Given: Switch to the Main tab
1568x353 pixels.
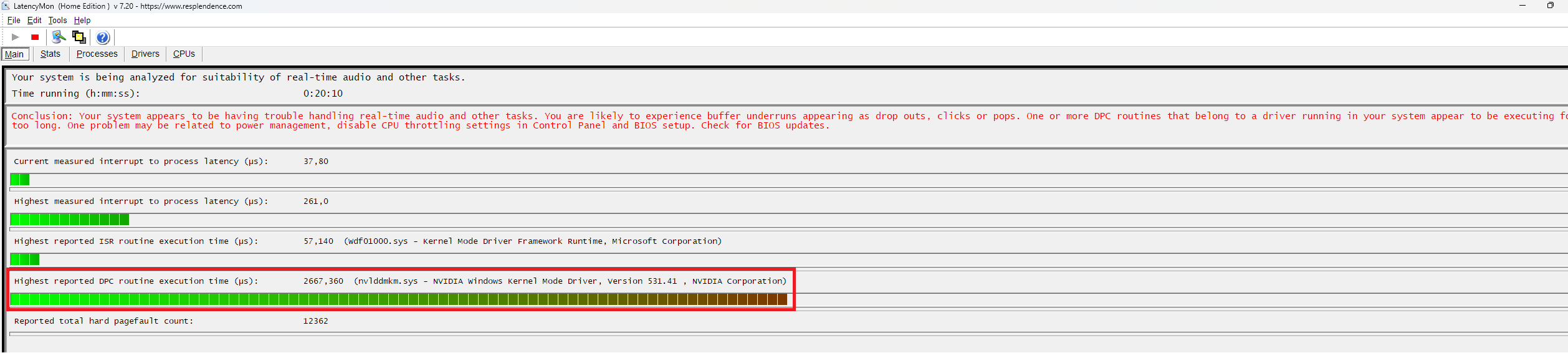Looking at the screenshot, I should pos(14,54).
